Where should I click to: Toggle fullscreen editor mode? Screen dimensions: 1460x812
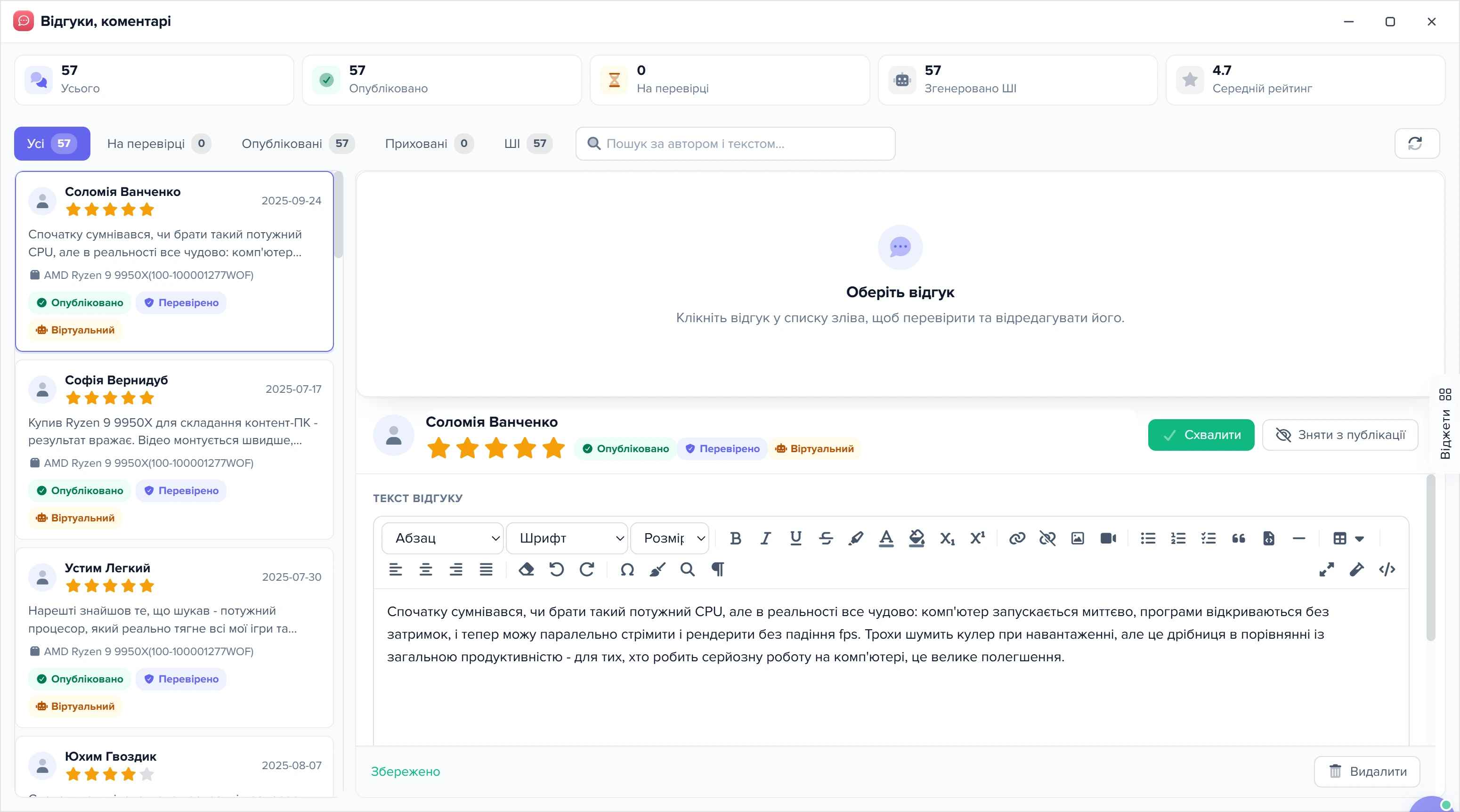tap(1326, 569)
